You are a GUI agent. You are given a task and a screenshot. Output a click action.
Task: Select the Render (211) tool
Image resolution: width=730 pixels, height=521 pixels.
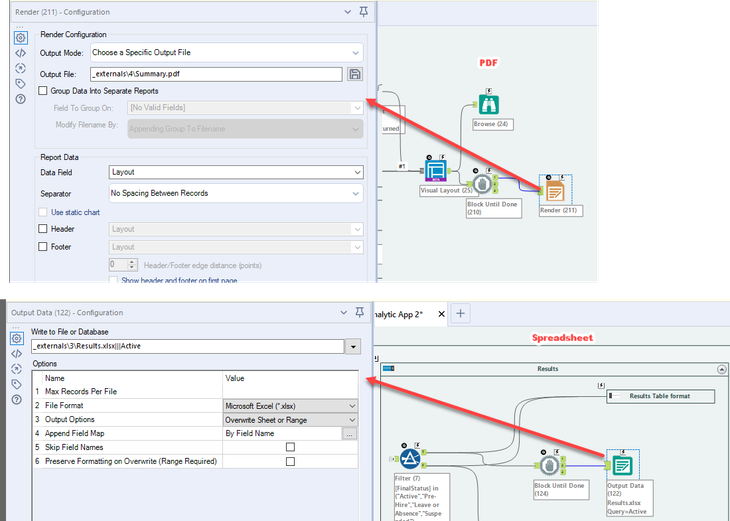tap(555, 190)
